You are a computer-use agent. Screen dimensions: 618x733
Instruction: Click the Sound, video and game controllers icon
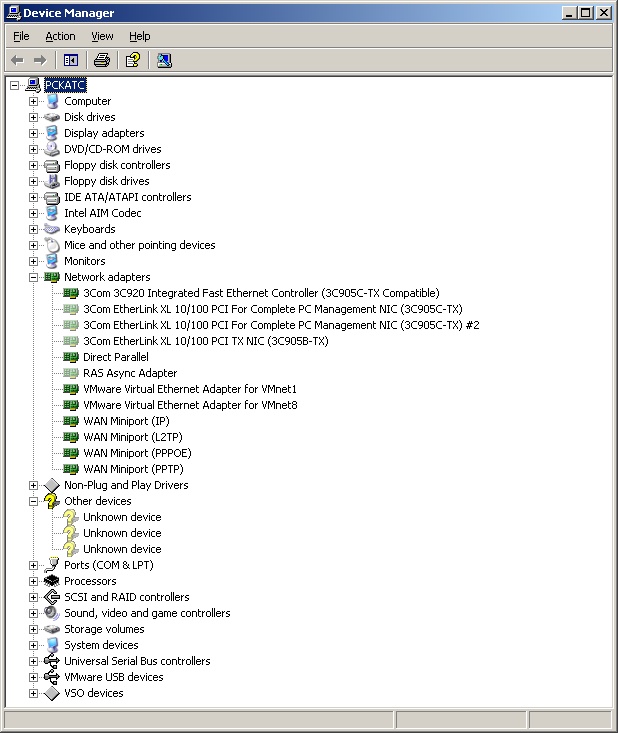pos(52,613)
